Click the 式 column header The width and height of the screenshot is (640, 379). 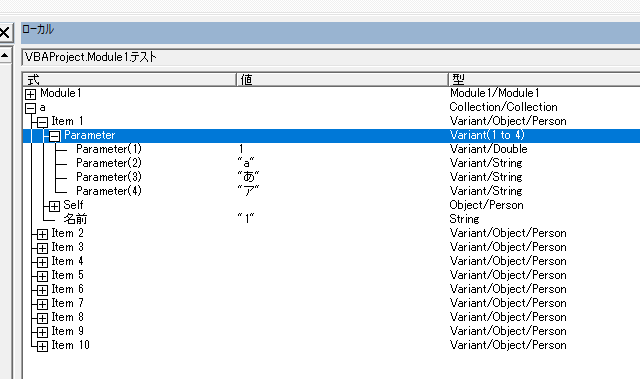(x=129, y=79)
